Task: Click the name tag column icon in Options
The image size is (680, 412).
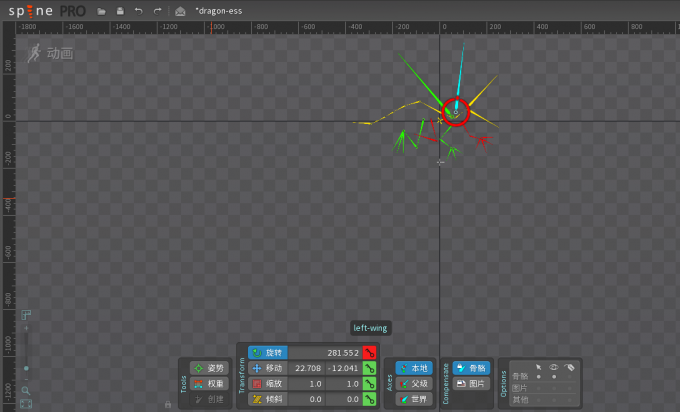Action: (569, 367)
